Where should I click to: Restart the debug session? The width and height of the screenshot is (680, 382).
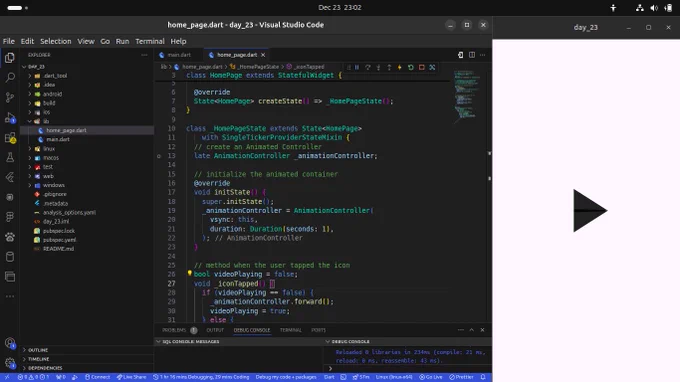[410, 67]
